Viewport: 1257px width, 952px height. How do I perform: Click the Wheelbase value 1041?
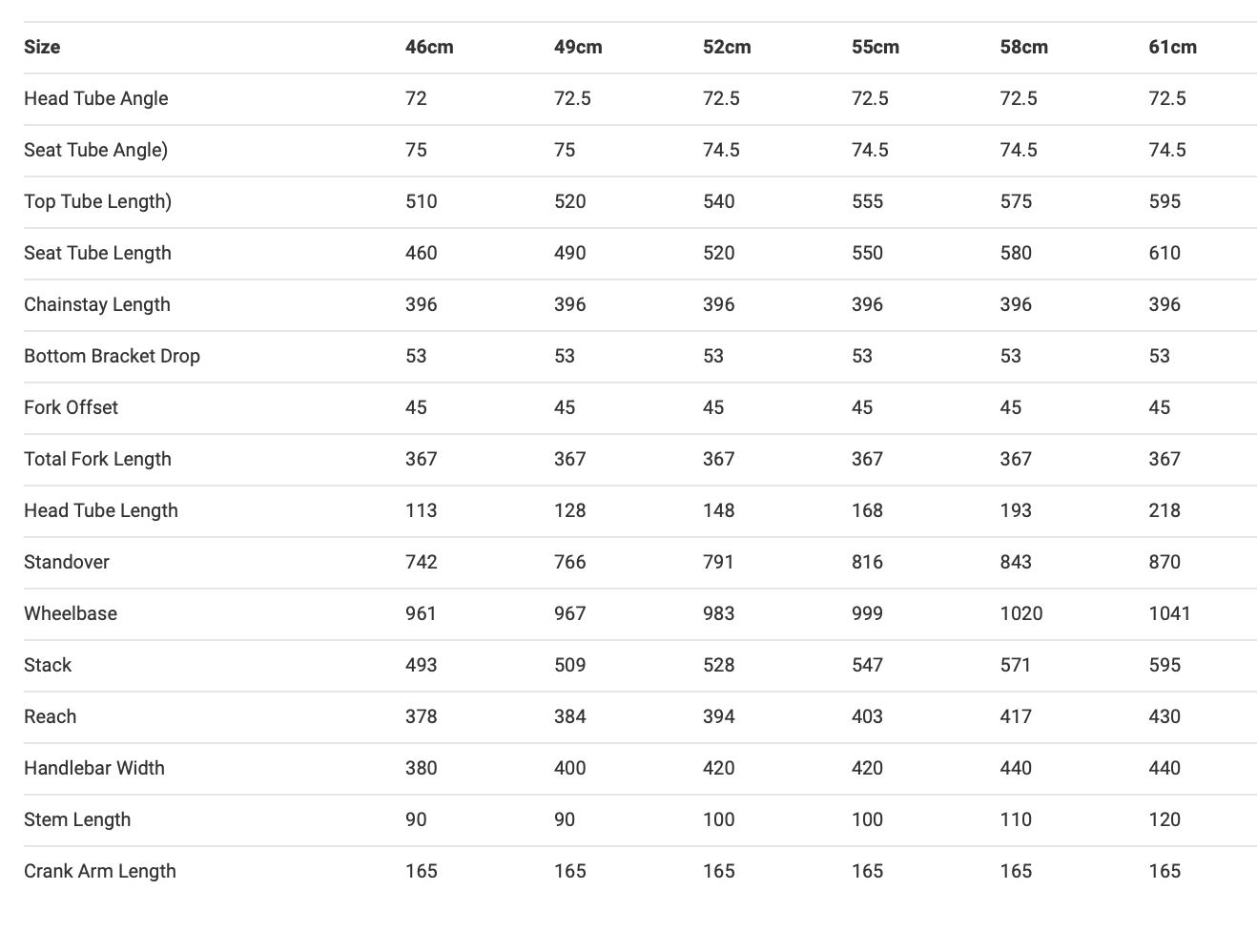[1169, 614]
